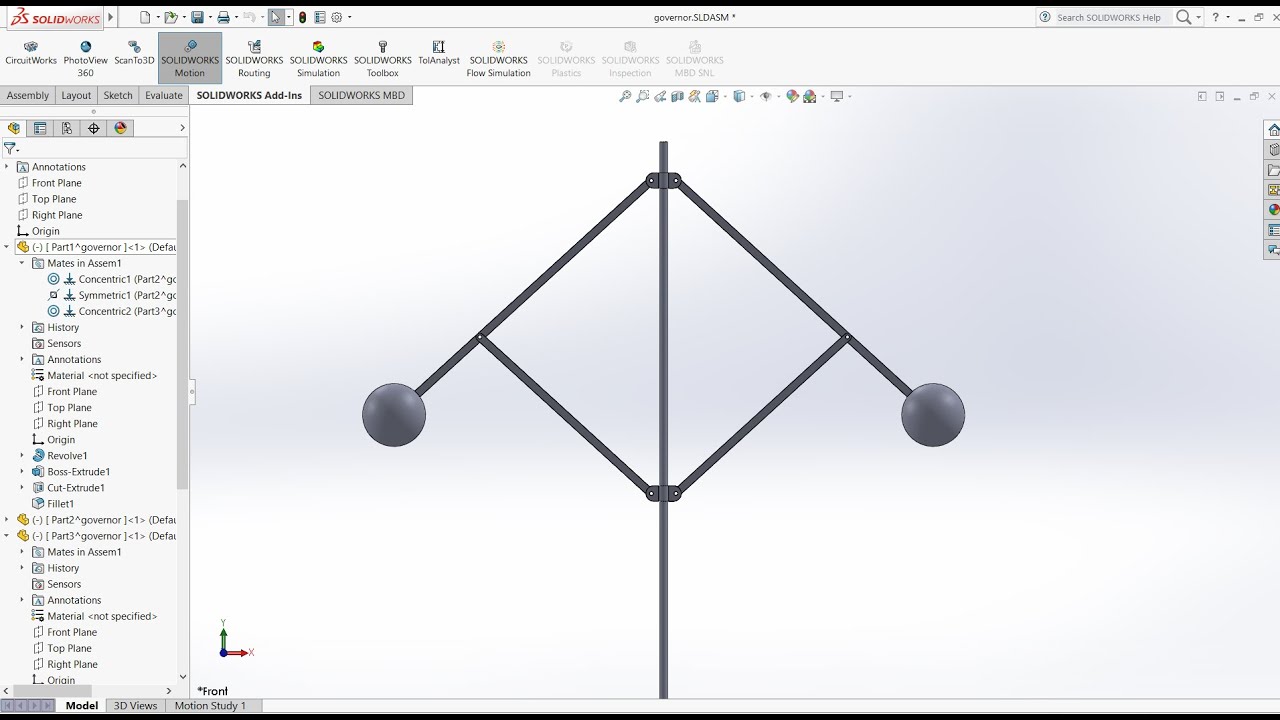Switch to the 3D Views tab
Viewport: 1280px width, 720px height.
[x=135, y=706]
